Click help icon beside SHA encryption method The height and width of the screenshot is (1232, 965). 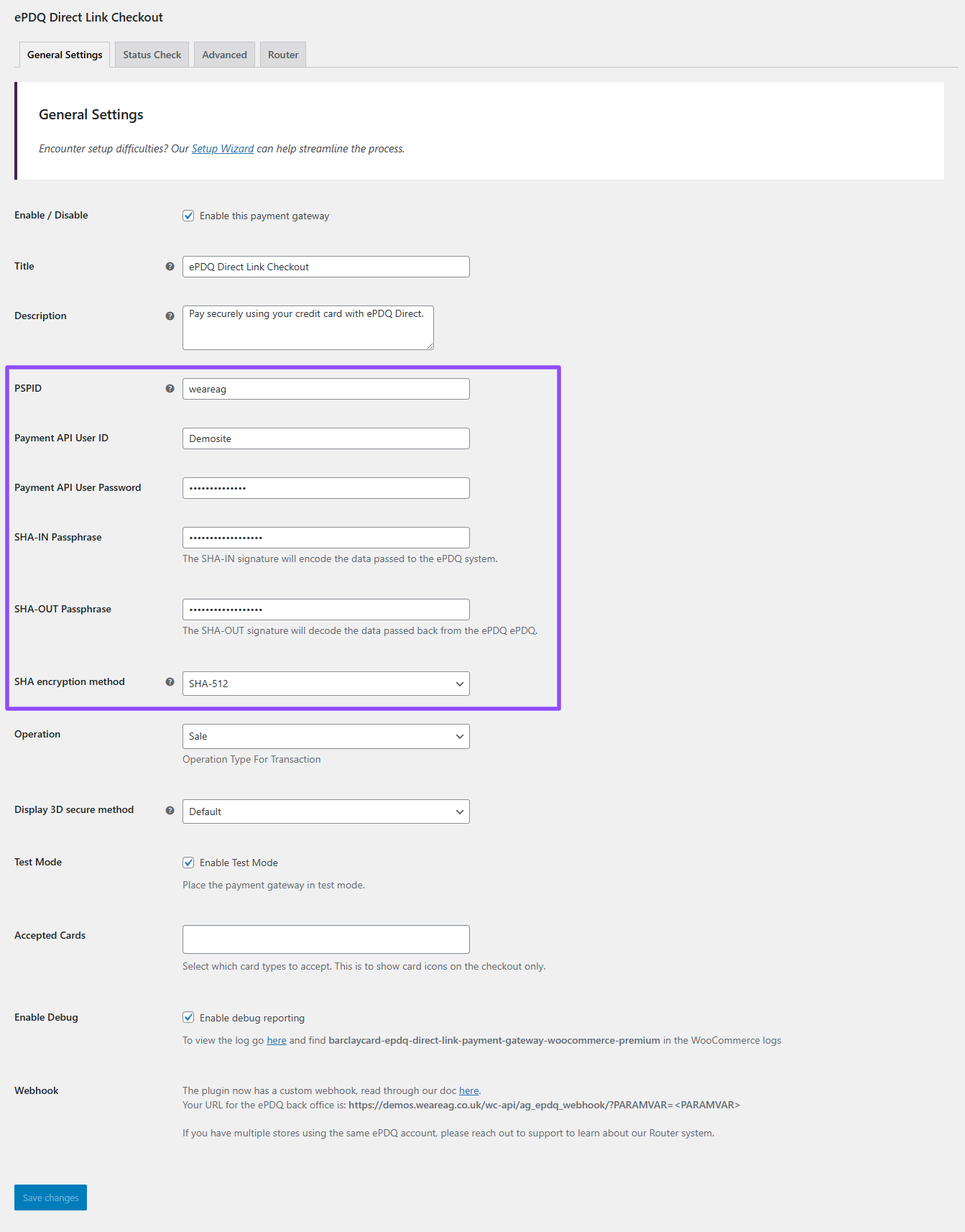pos(170,681)
